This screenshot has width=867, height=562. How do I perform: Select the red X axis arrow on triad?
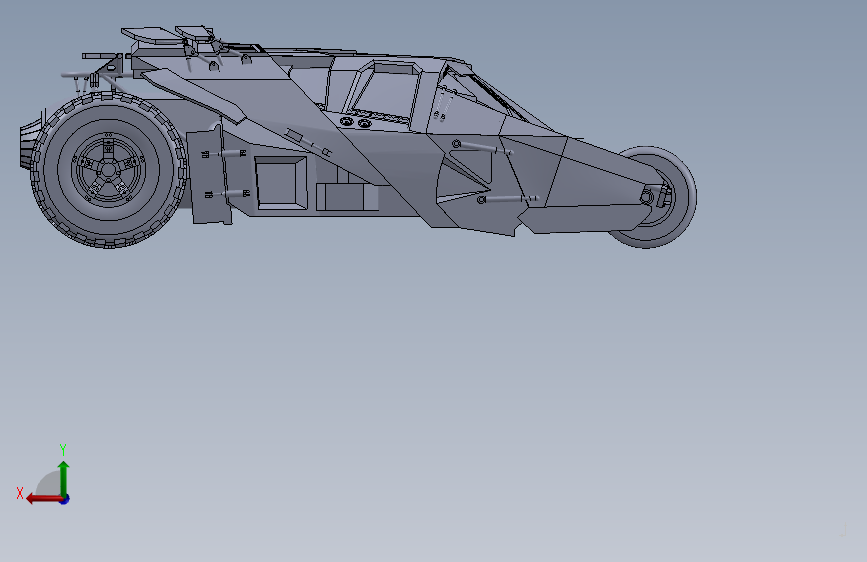point(43,499)
